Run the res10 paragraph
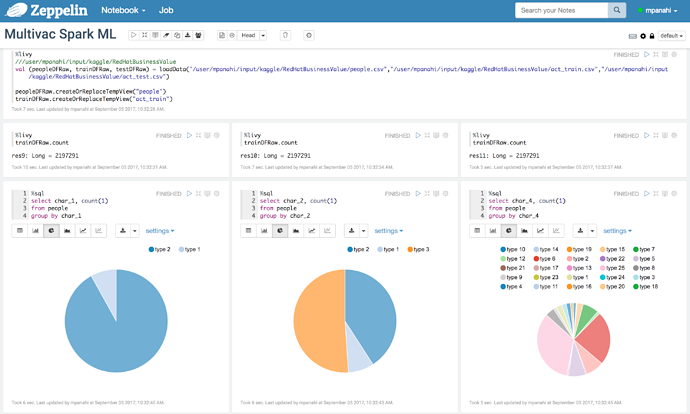 point(418,136)
